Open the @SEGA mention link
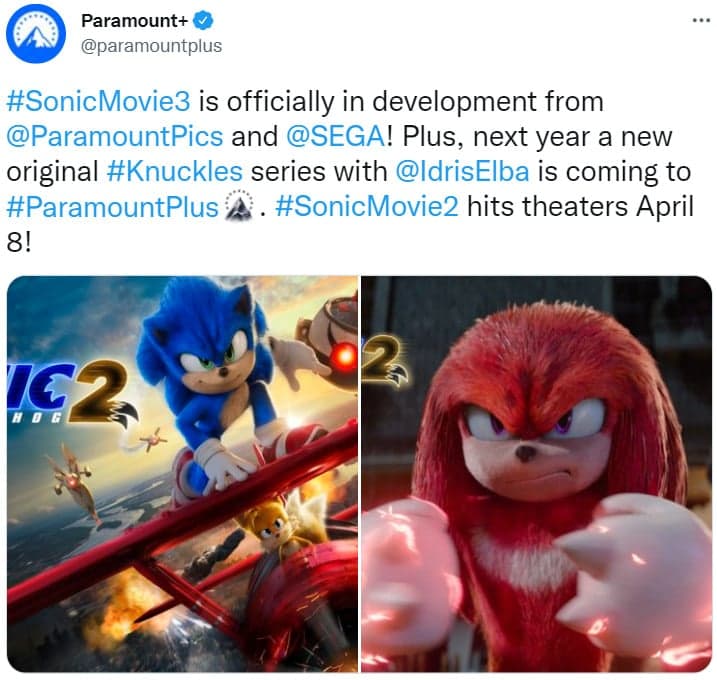Viewport: 717px width, 680px height. pyautogui.click(x=336, y=136)
